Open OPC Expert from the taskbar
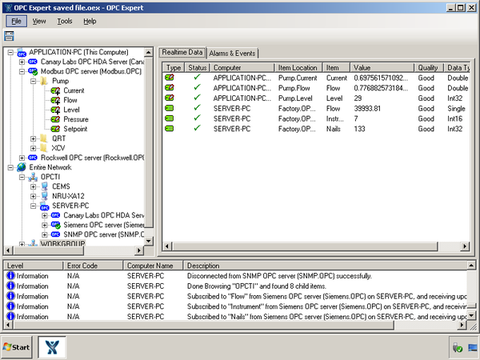Viewport: 480px width, 360px height. [52, 347]
